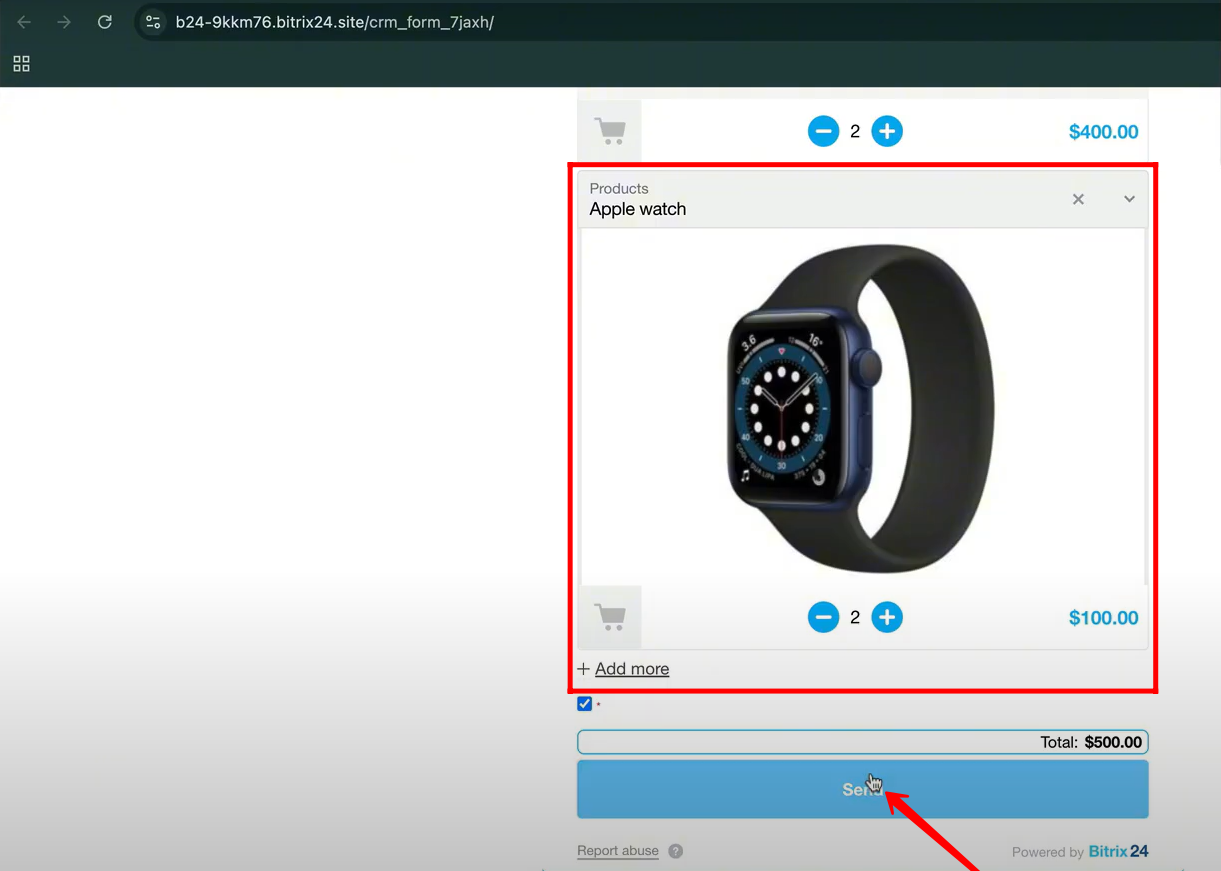Viewport: 1221px width, 871px height.
Task: Uncheck the agreement checkbox above Total
Action: [585, 704]
